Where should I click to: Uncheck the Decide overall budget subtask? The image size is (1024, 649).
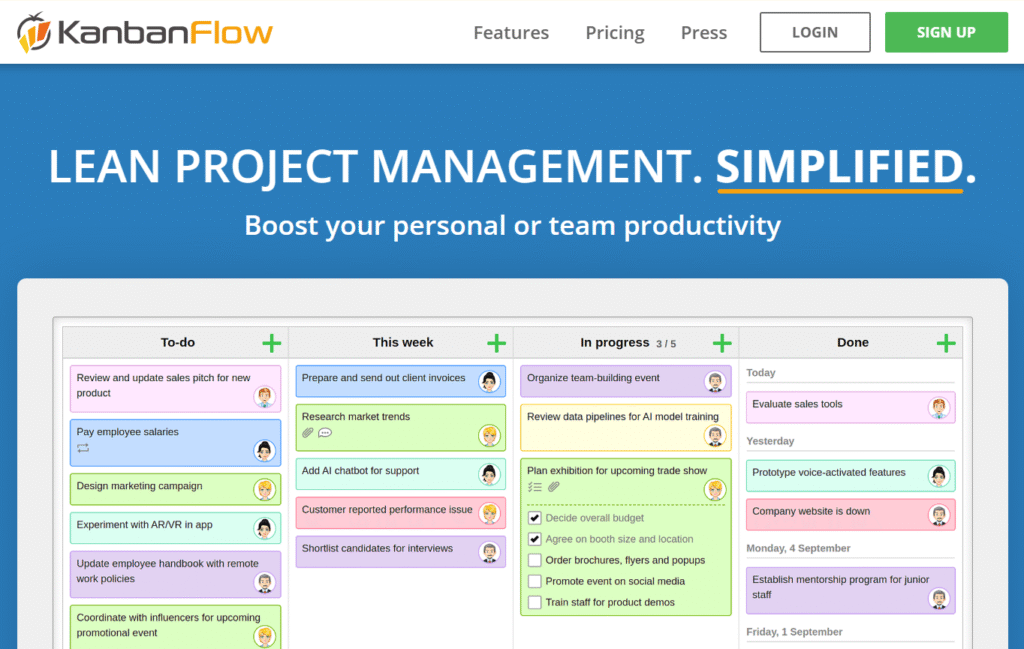point(533,518)
